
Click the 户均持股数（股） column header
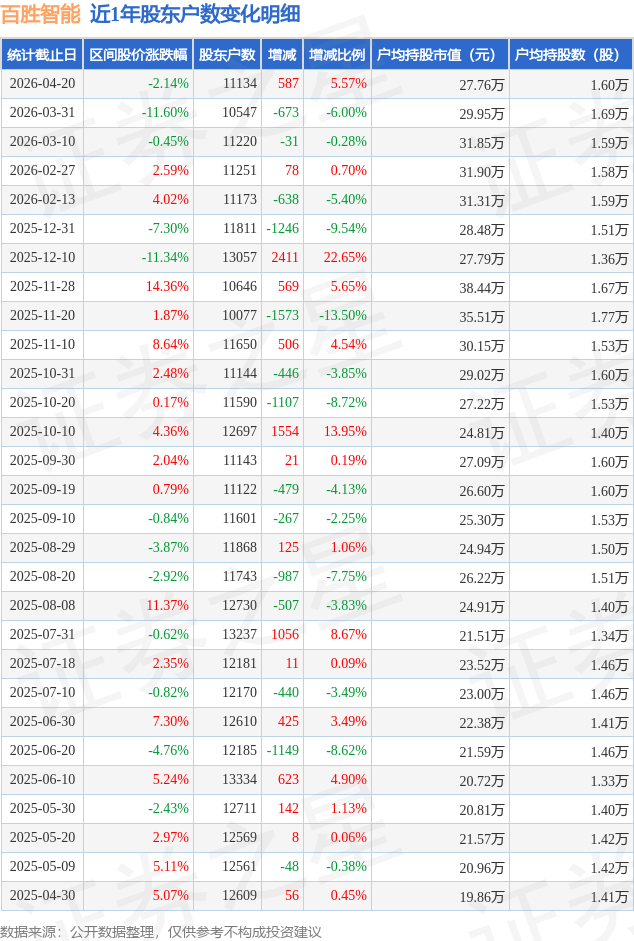point(571,55)
